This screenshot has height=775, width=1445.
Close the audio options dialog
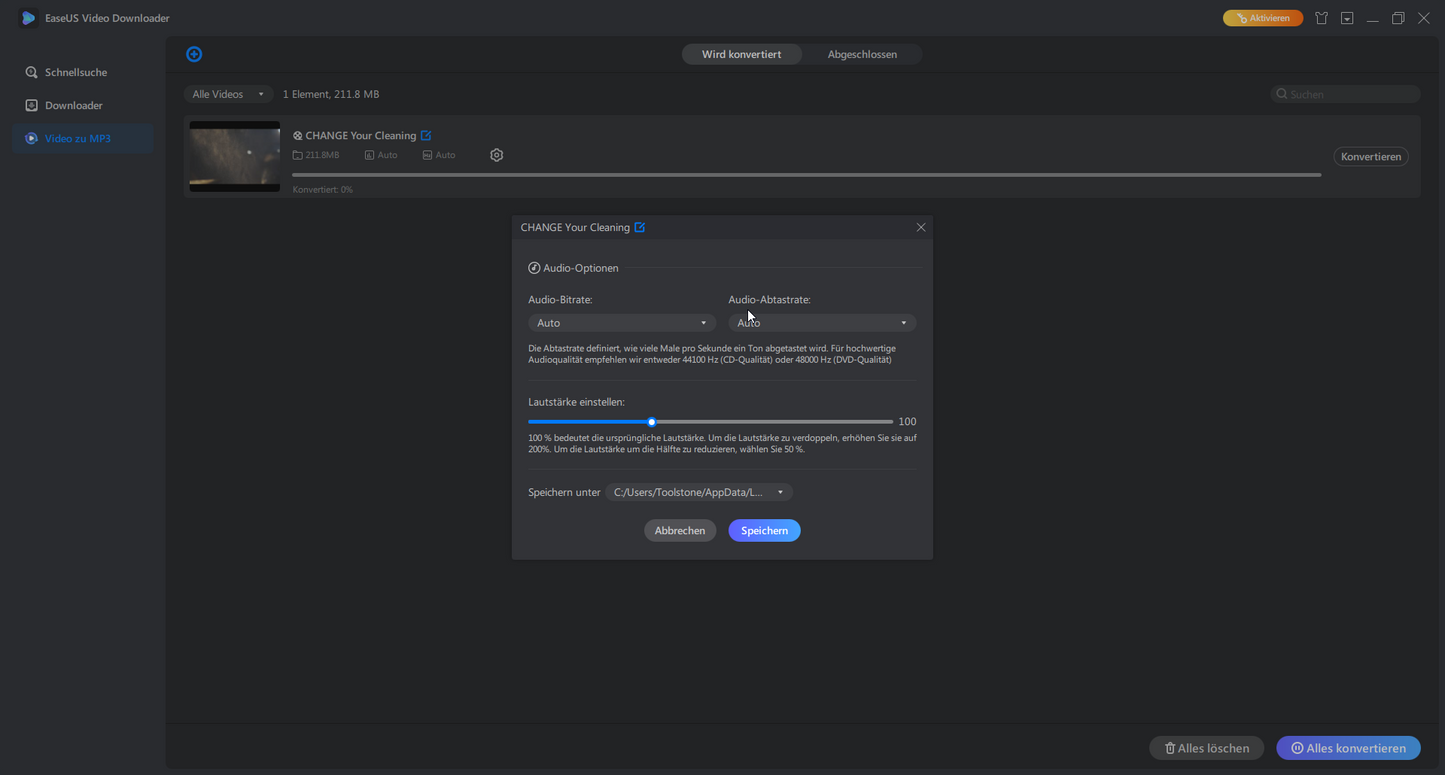[x=921, y=228]
